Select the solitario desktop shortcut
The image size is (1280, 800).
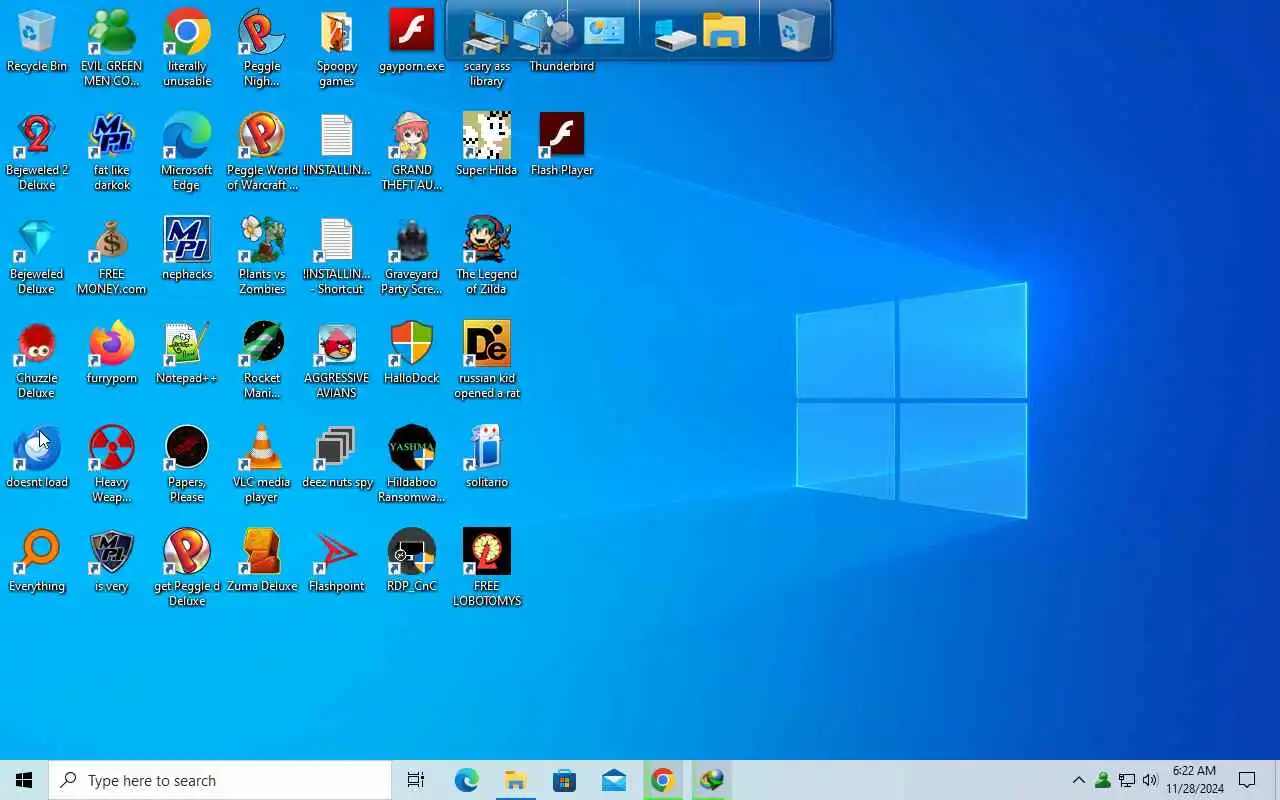click(487, 457)
